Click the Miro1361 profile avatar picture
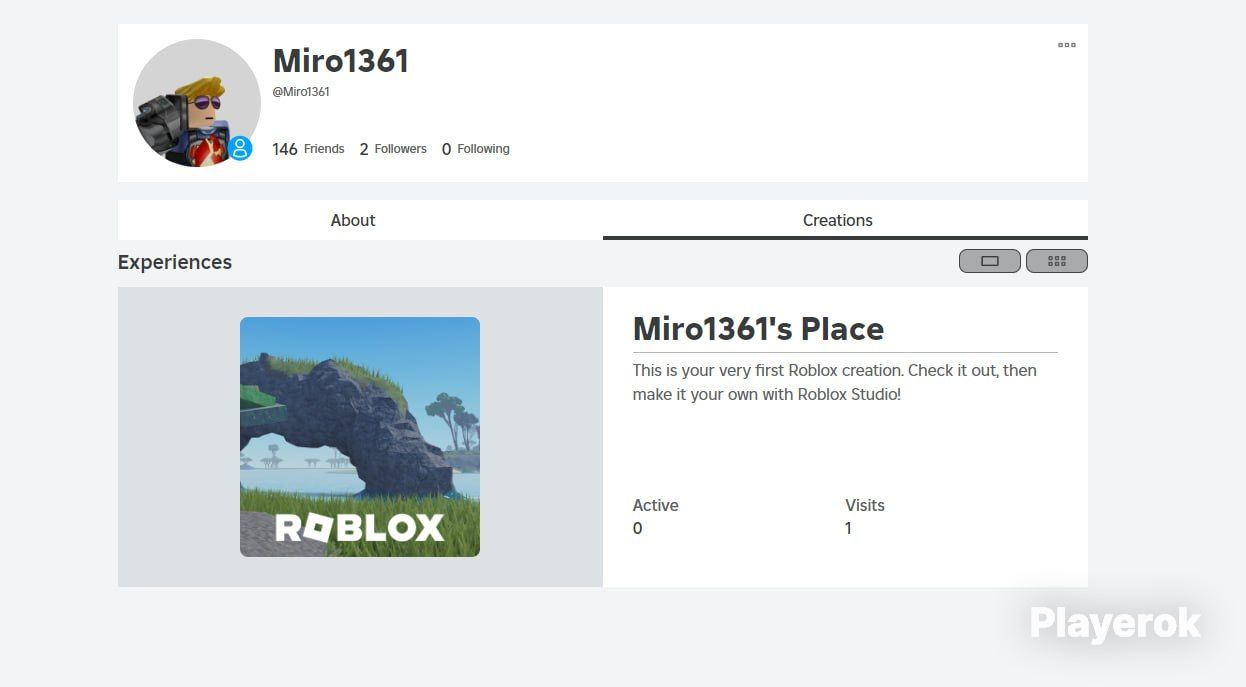 [197, 103]
